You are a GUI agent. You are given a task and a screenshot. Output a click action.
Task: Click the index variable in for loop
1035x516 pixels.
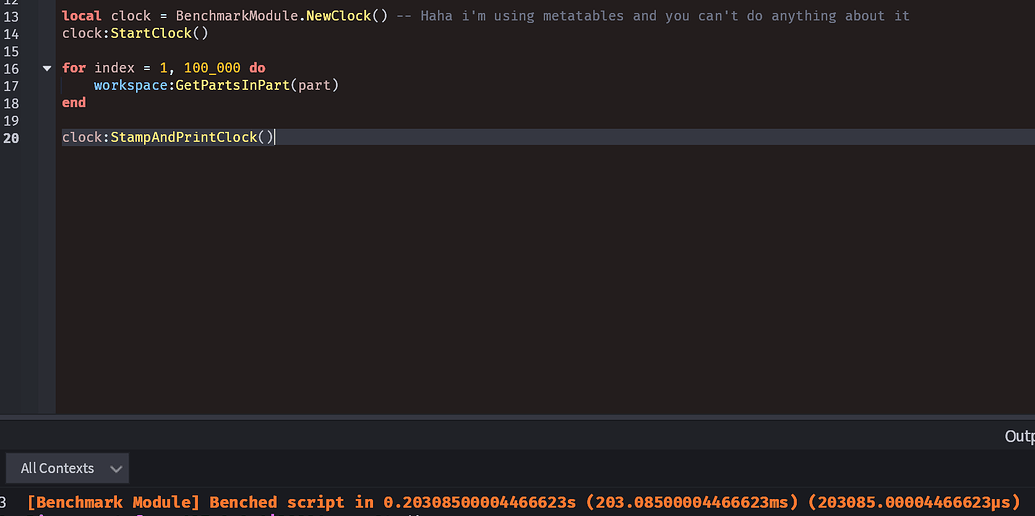point(115,68)
